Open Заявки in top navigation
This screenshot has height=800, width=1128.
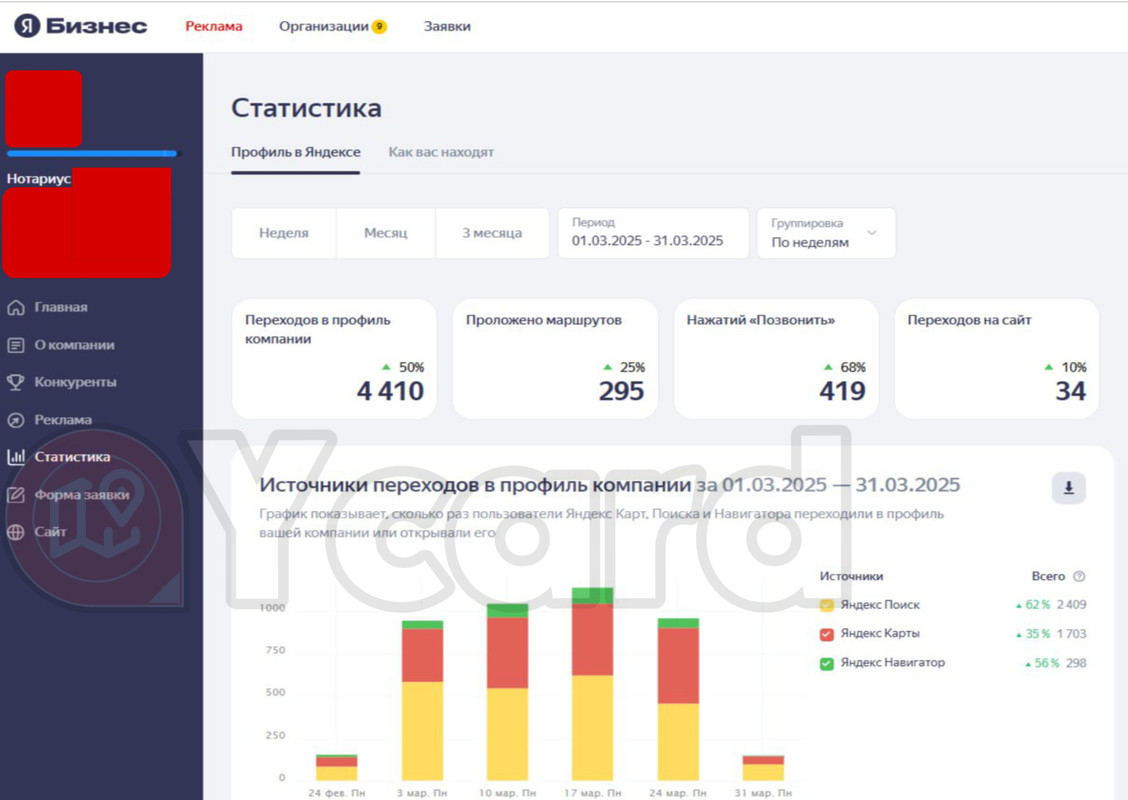447,27
